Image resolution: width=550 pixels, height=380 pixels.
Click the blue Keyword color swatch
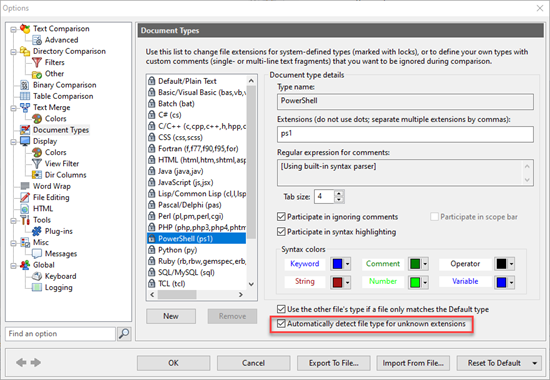[337, 264]
